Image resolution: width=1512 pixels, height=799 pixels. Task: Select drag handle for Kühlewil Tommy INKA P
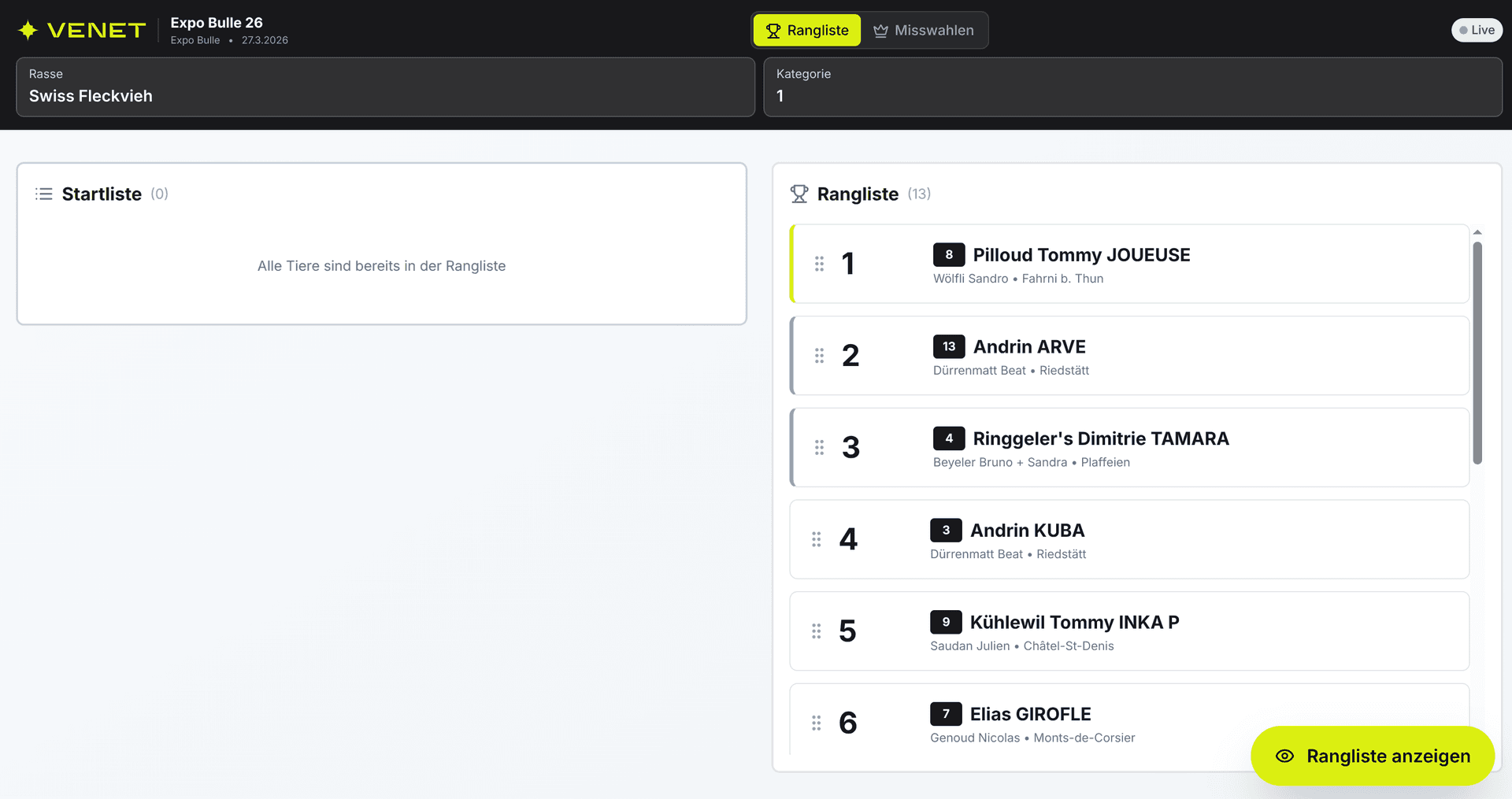click(816, 631)
